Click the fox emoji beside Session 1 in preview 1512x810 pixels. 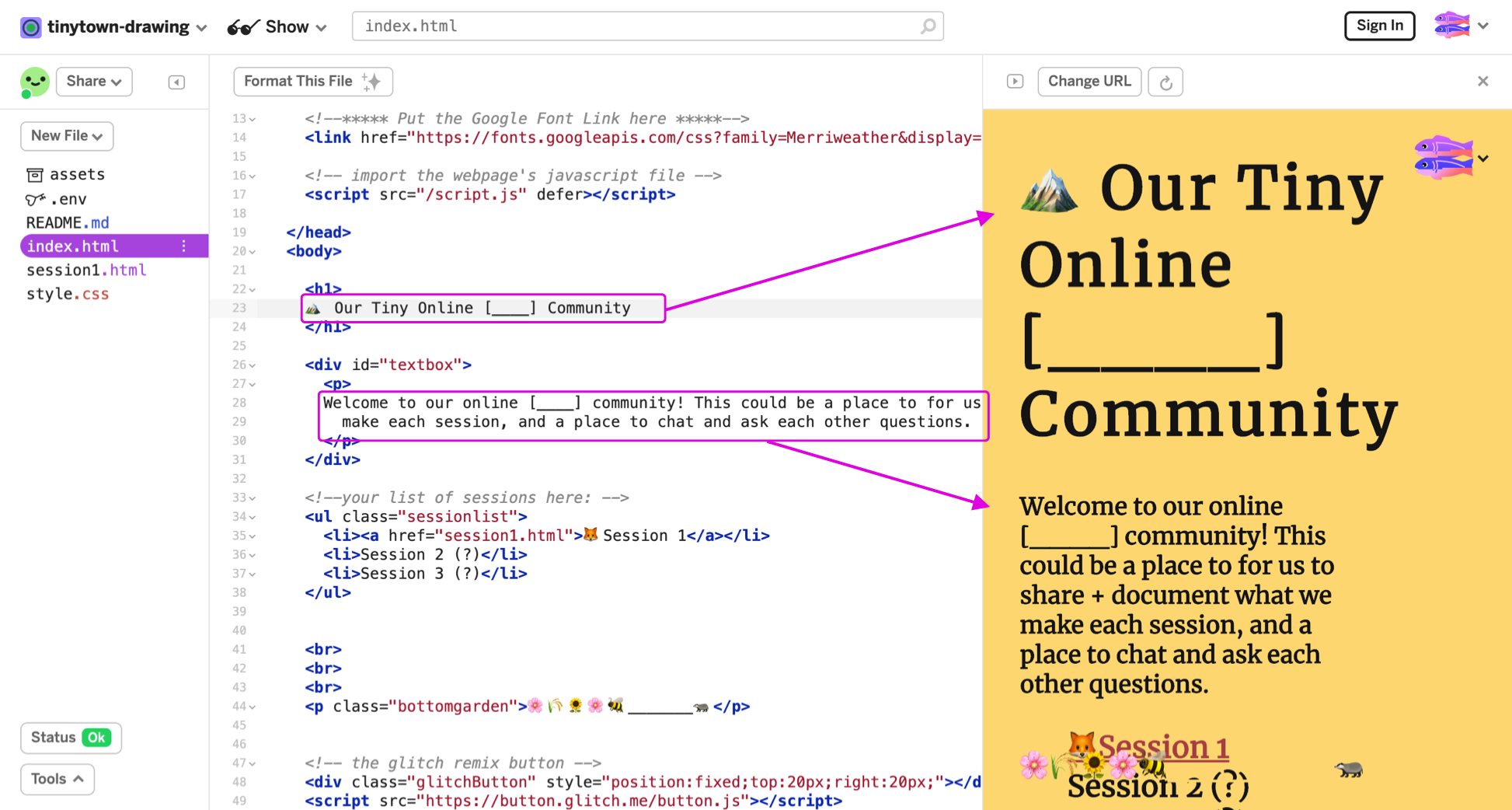point(1082,745)
